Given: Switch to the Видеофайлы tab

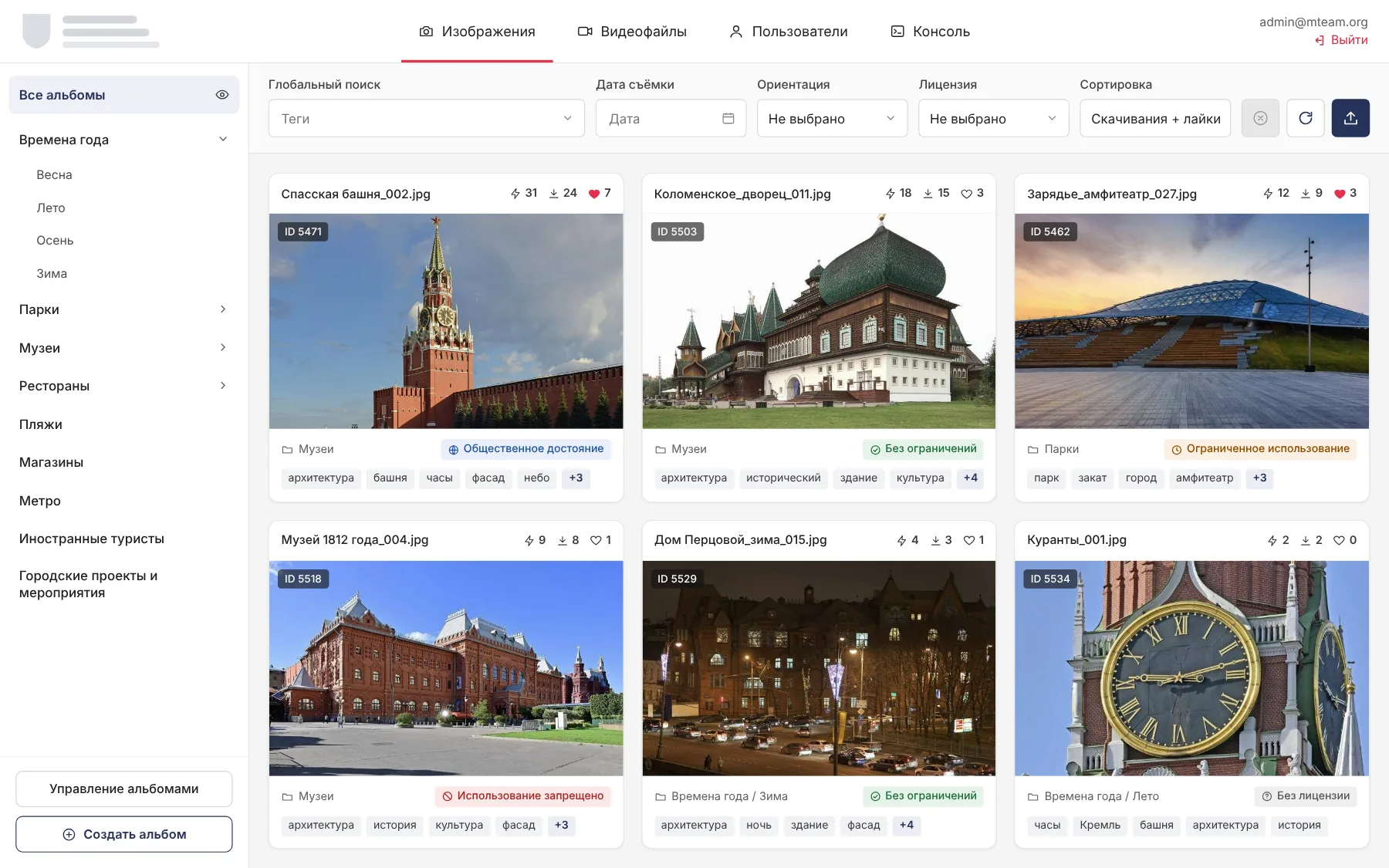Looking at the screenshot, I should pyautogui.click(x=632, y=32).
